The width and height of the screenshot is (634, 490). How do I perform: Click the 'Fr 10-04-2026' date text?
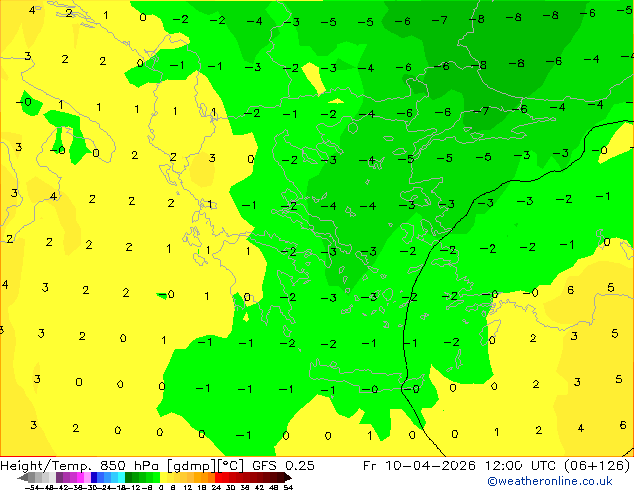[x=419, y=466]
